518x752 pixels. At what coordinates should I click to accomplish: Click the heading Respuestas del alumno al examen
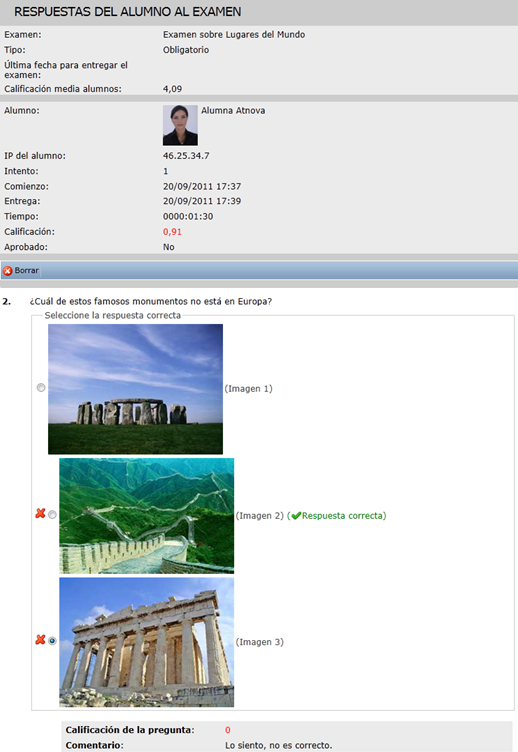coord(128,12)
